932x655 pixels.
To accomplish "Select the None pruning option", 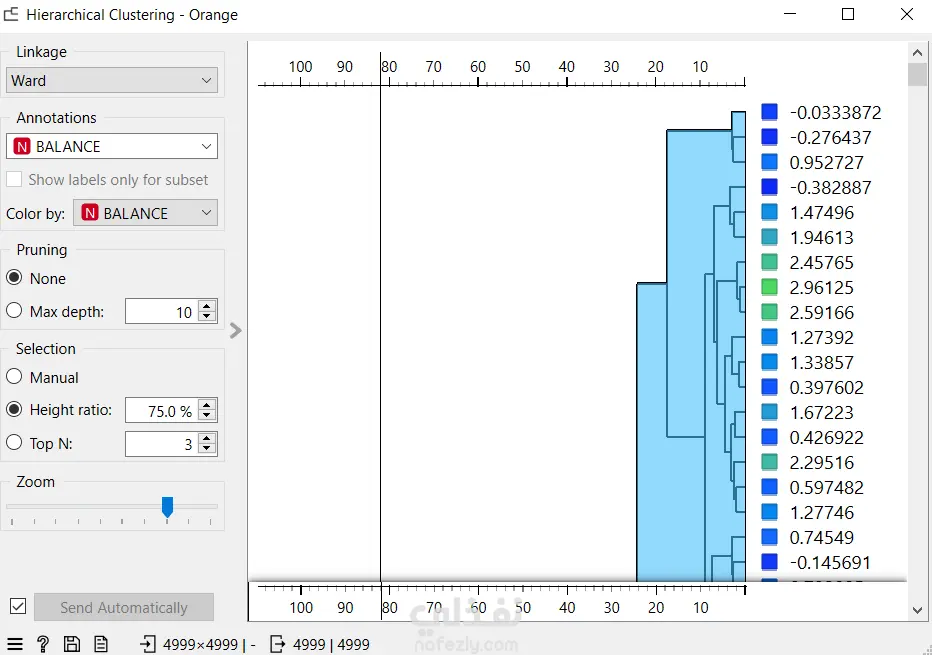I will pyautogui.click(x=14, y=278).
